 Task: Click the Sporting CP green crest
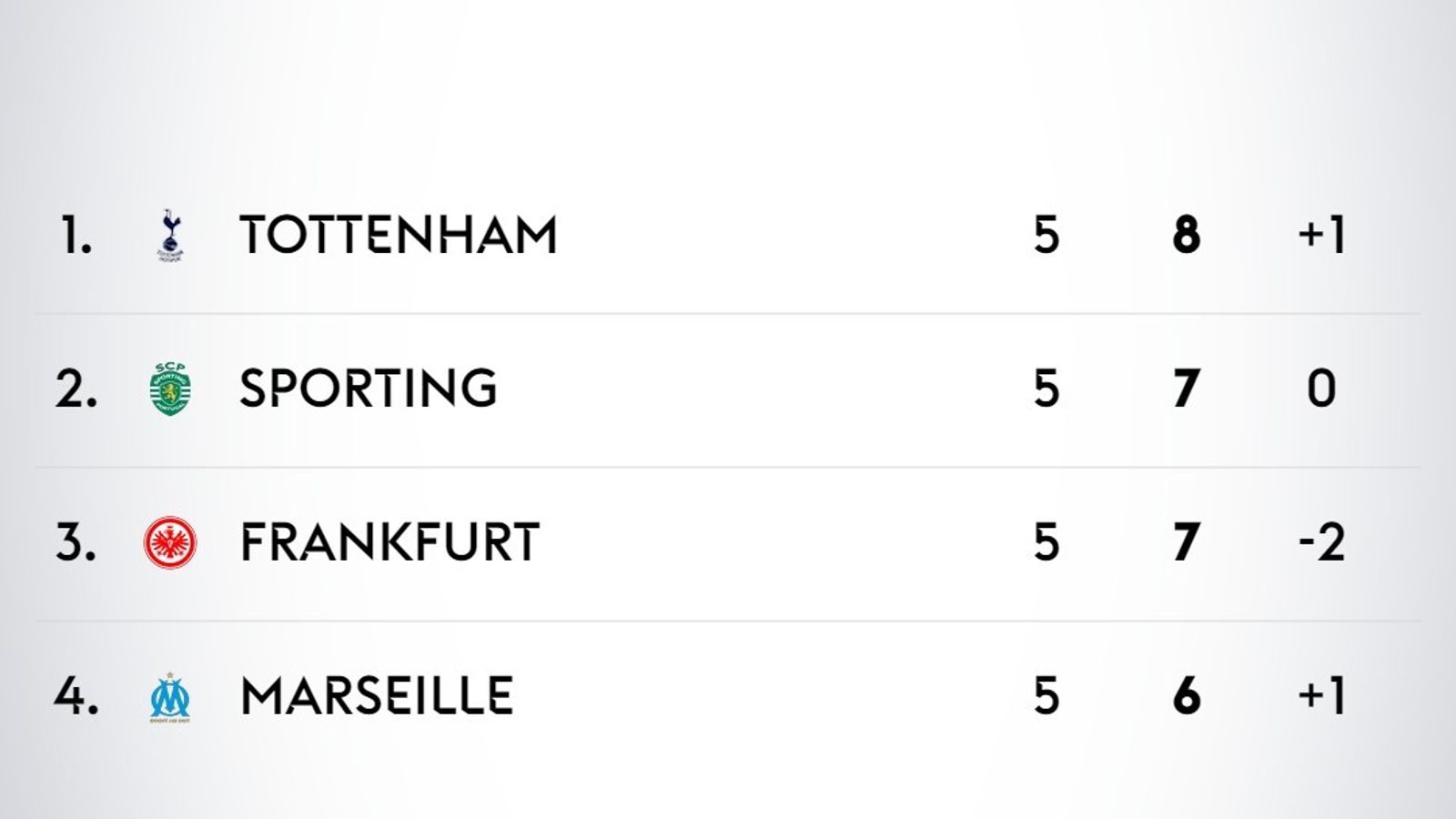coord(170,389)
